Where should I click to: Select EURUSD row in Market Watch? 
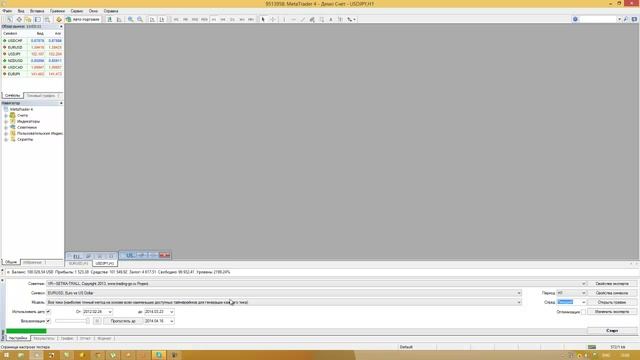click(x=32, y=47)
